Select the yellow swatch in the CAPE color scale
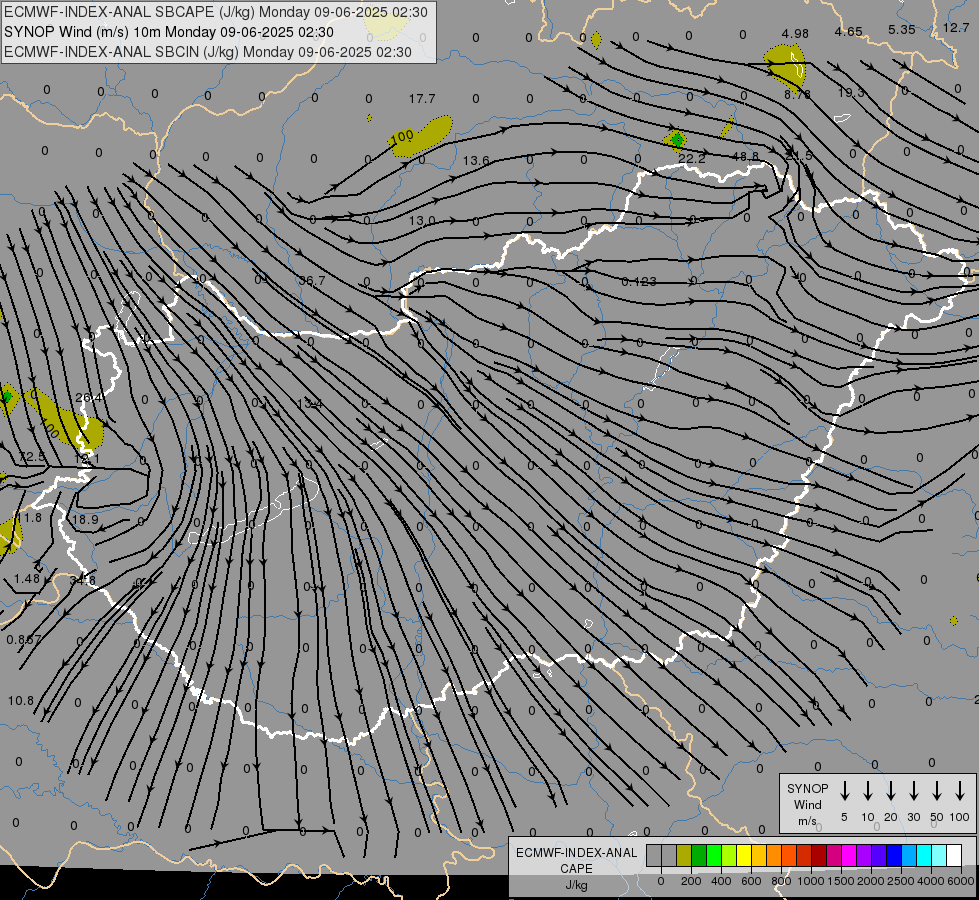The image size is (979, 900). coord(744,856)
